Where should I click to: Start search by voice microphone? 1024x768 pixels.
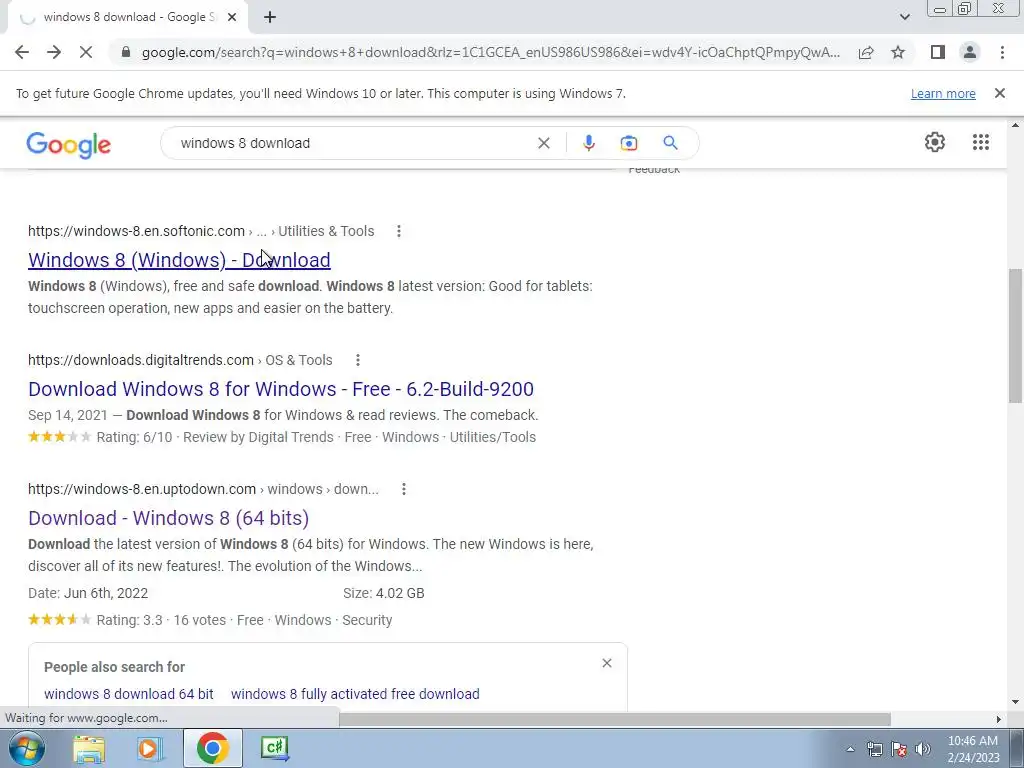588,143
